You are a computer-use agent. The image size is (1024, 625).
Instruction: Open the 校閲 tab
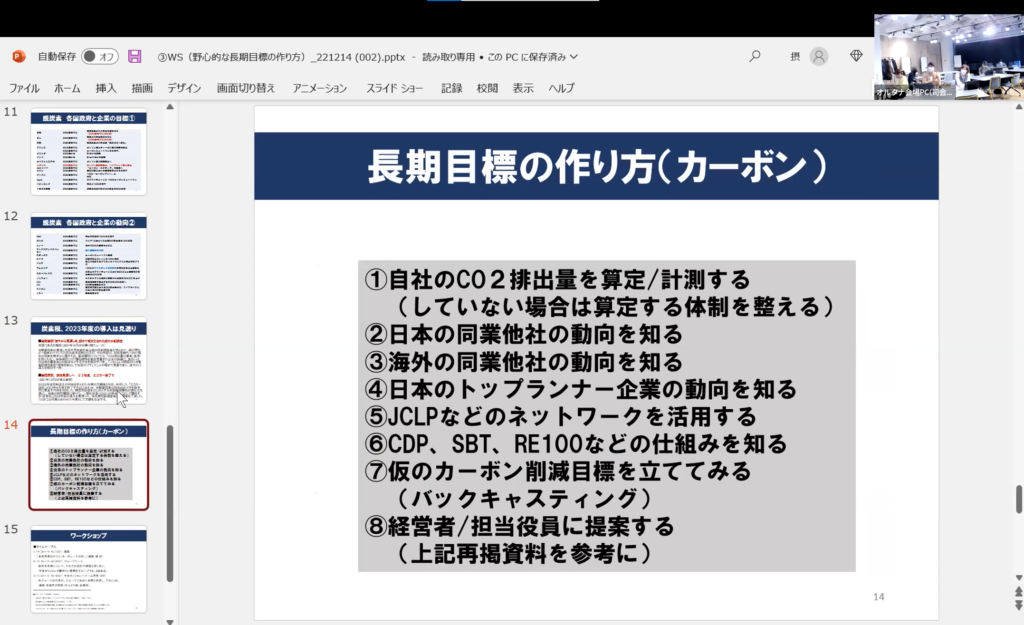pyautogui.click(x=487, y=88)
